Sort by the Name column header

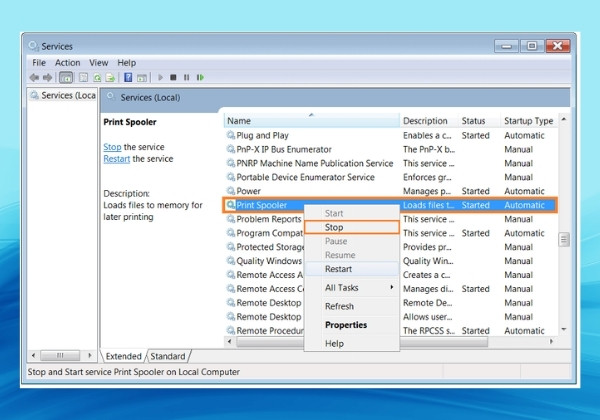(311, 121)
